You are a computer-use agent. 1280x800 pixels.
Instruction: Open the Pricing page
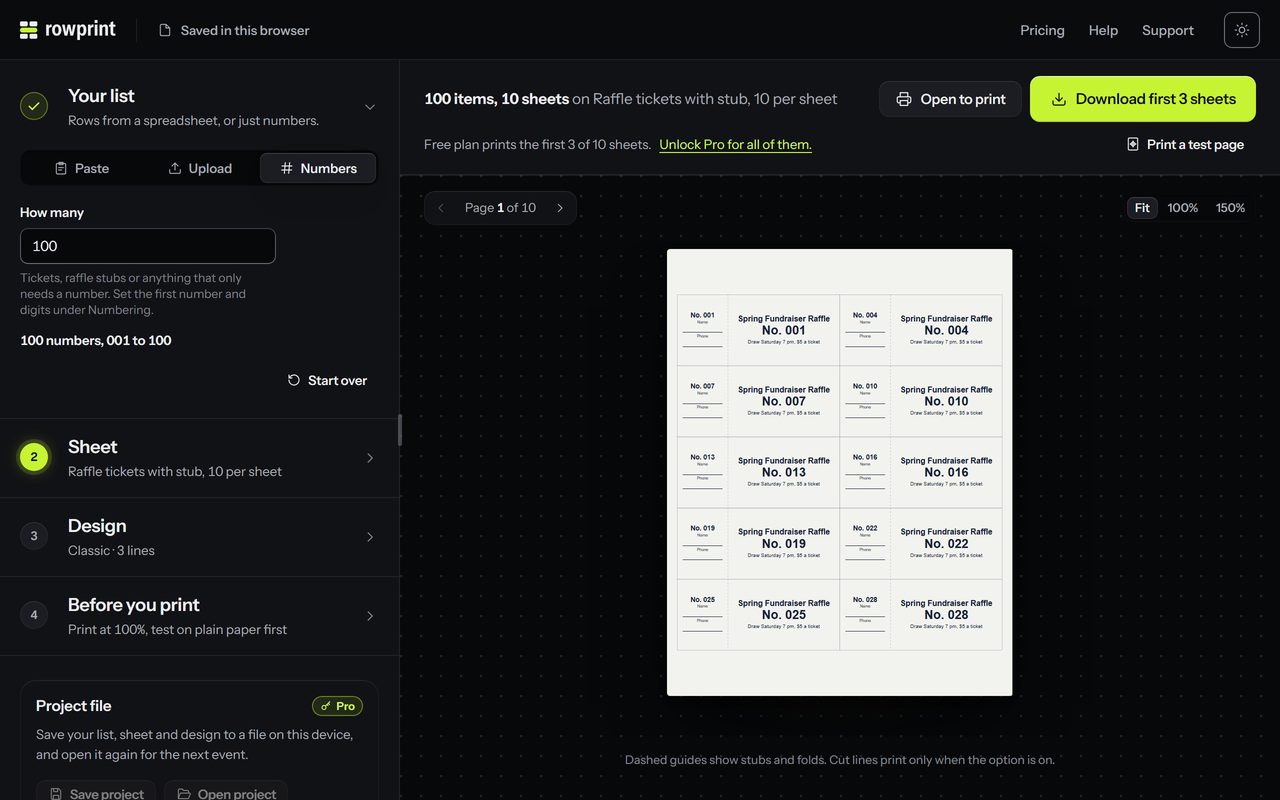point(1042,30)
